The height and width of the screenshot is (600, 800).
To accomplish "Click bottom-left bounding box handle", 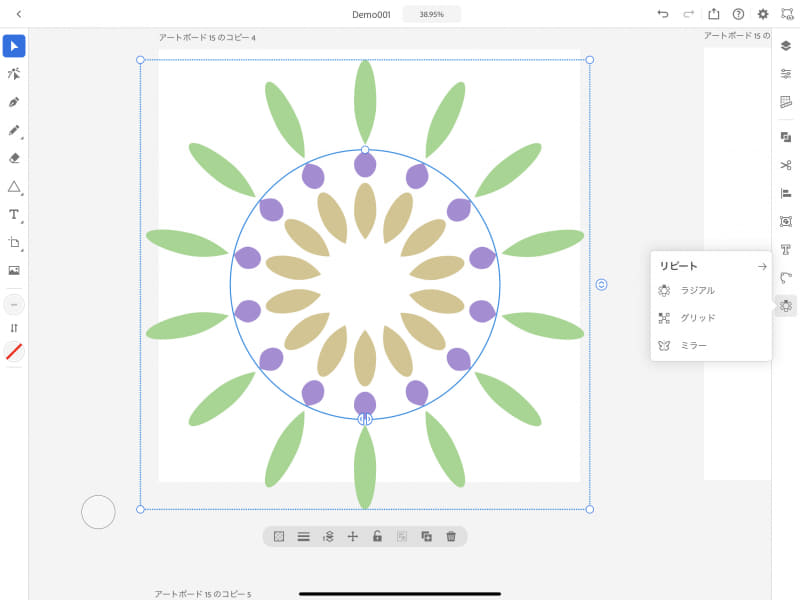I will click(140, 509).
